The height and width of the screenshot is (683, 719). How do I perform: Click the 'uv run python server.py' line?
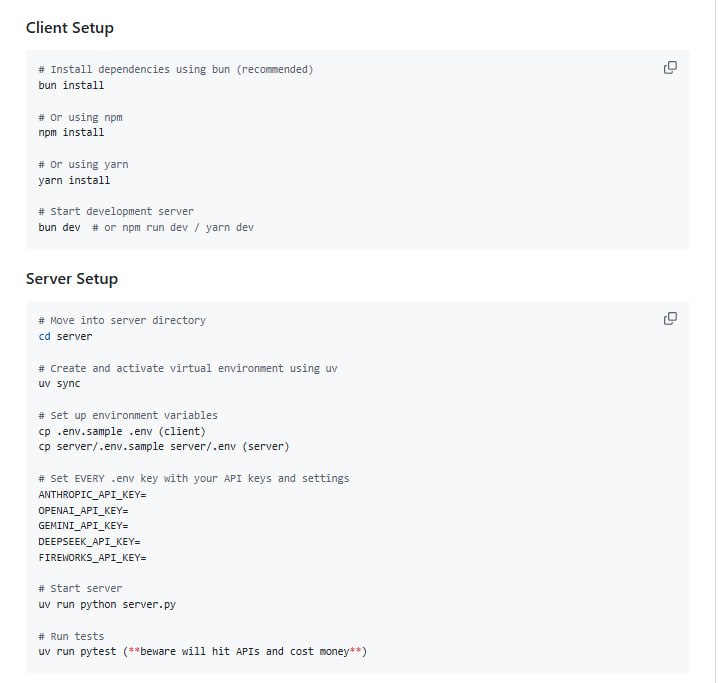pos(107,604)
